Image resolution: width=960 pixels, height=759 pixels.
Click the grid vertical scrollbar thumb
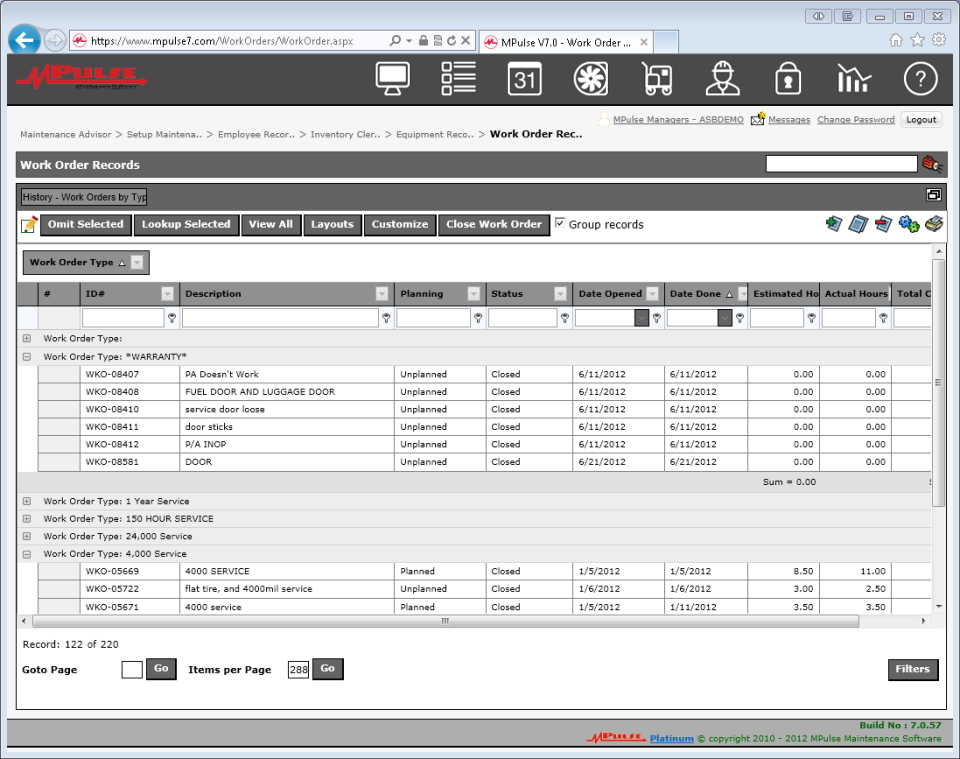[x=938, y=383]
